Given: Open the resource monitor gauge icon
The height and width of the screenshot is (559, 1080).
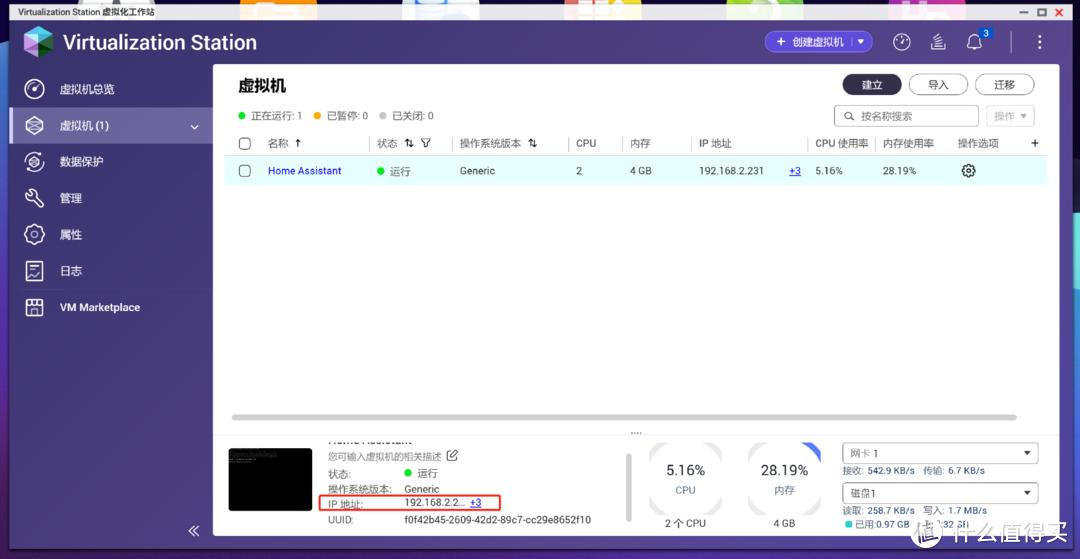Looking at the screenshot, I should click(902, 42).
